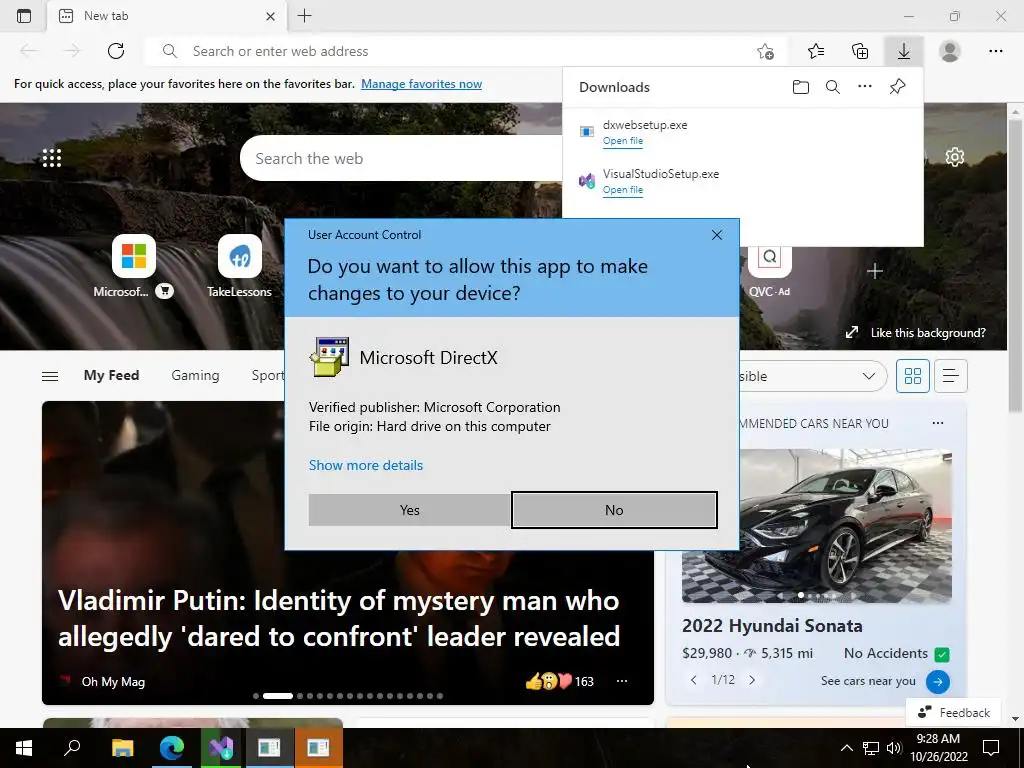
Task: Open the Feedback button
Action: pyautogui.click(x=953, y=712)
